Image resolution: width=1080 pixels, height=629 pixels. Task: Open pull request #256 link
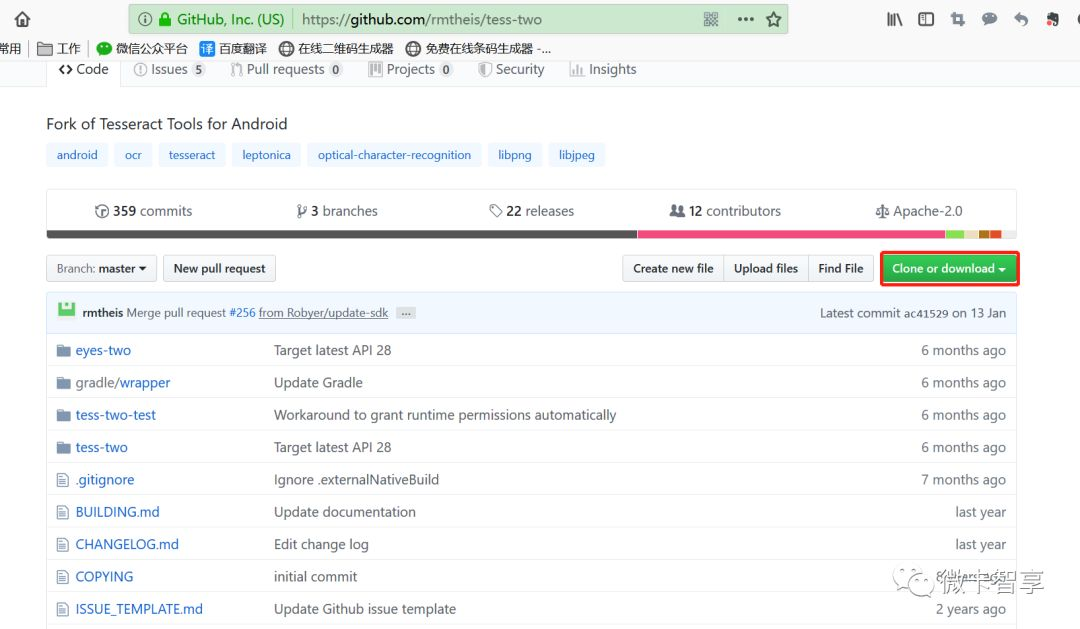[x=242, y=313]
